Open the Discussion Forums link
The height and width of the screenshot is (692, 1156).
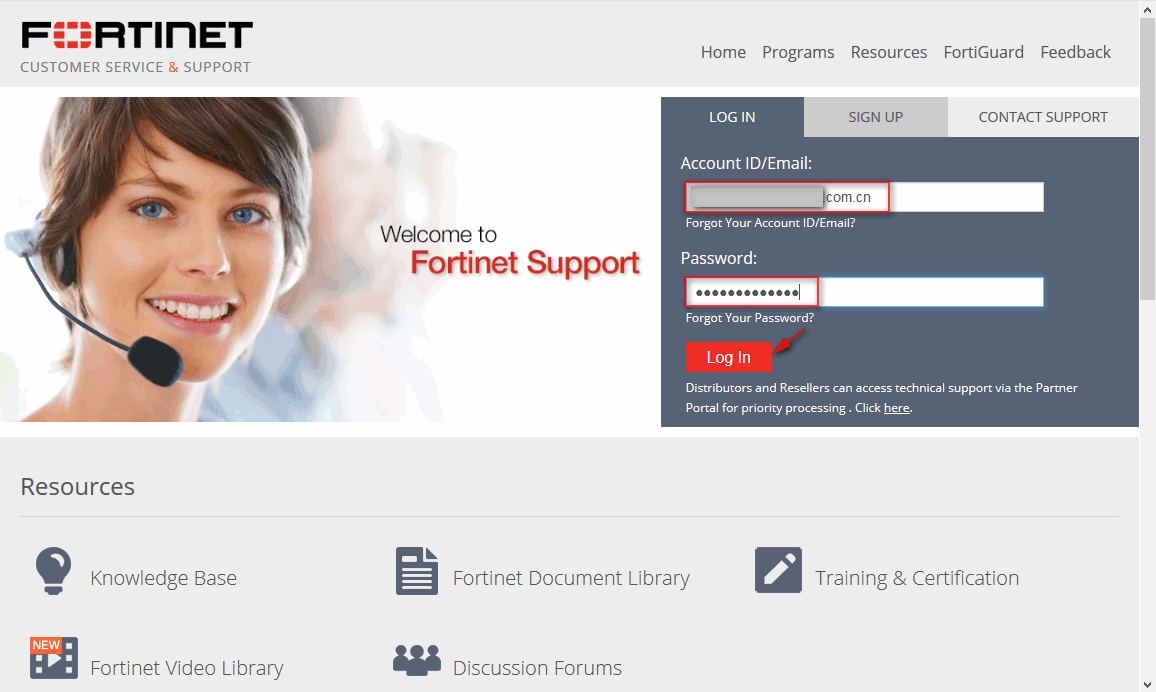pos(537,668)
